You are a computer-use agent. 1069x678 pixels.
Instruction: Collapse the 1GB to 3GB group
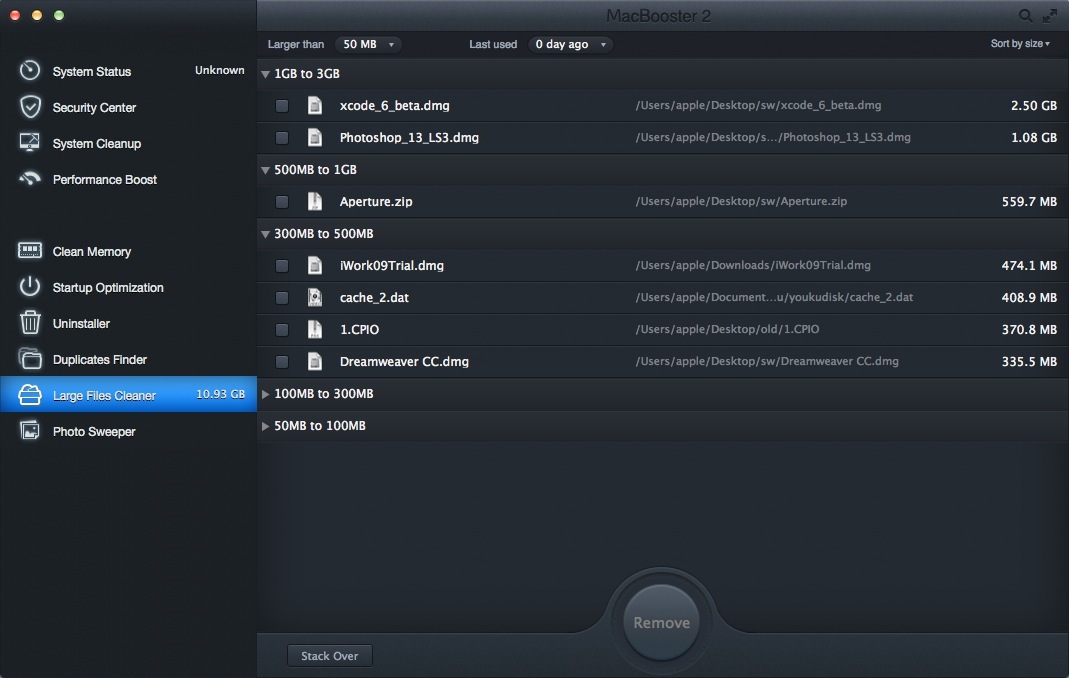click(x=266, y=74)
